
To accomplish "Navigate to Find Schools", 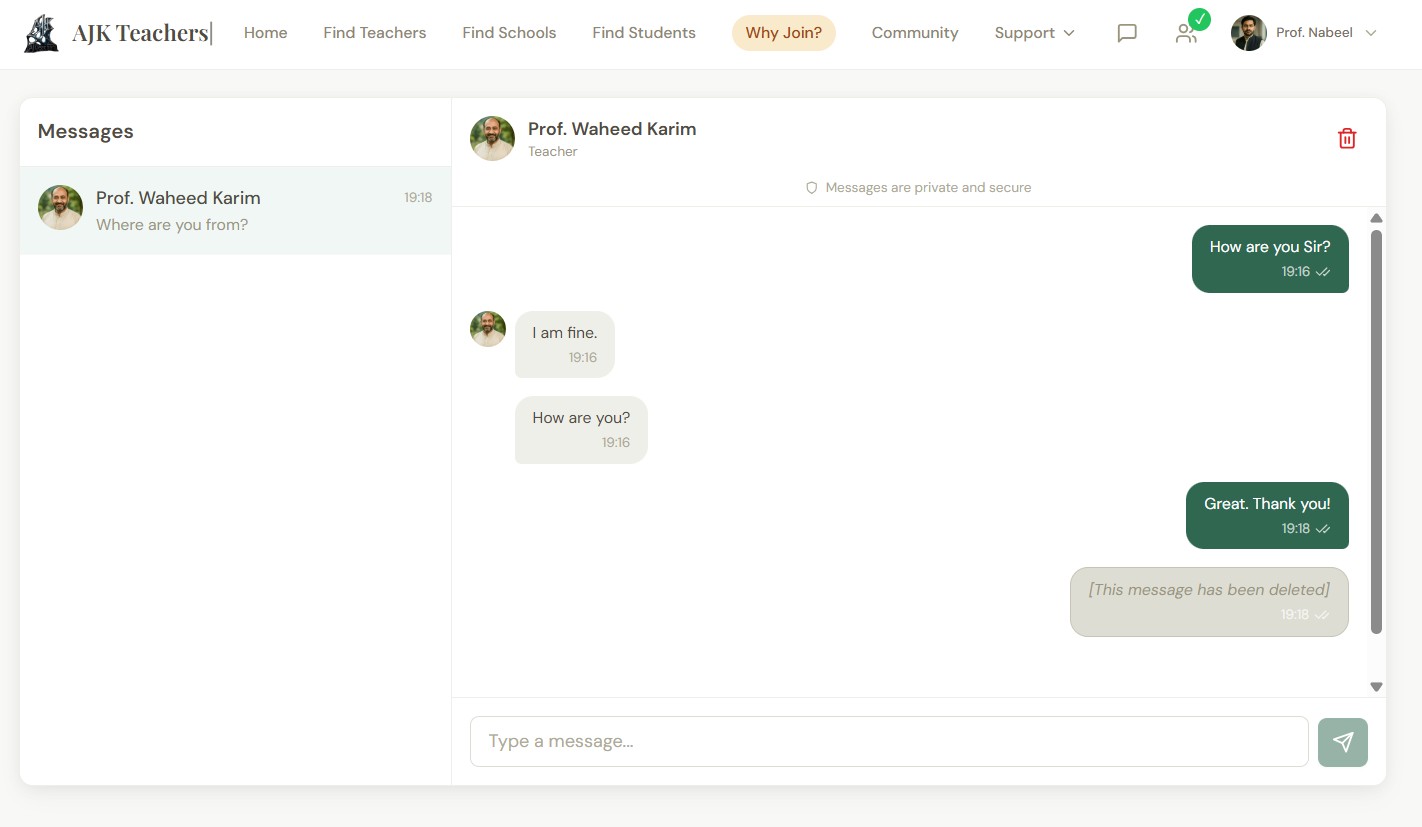I will [x=509, y=33].
